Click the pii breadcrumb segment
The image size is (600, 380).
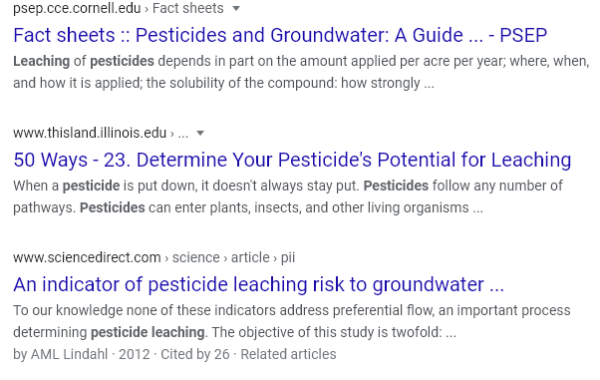[x=288, y=258]
